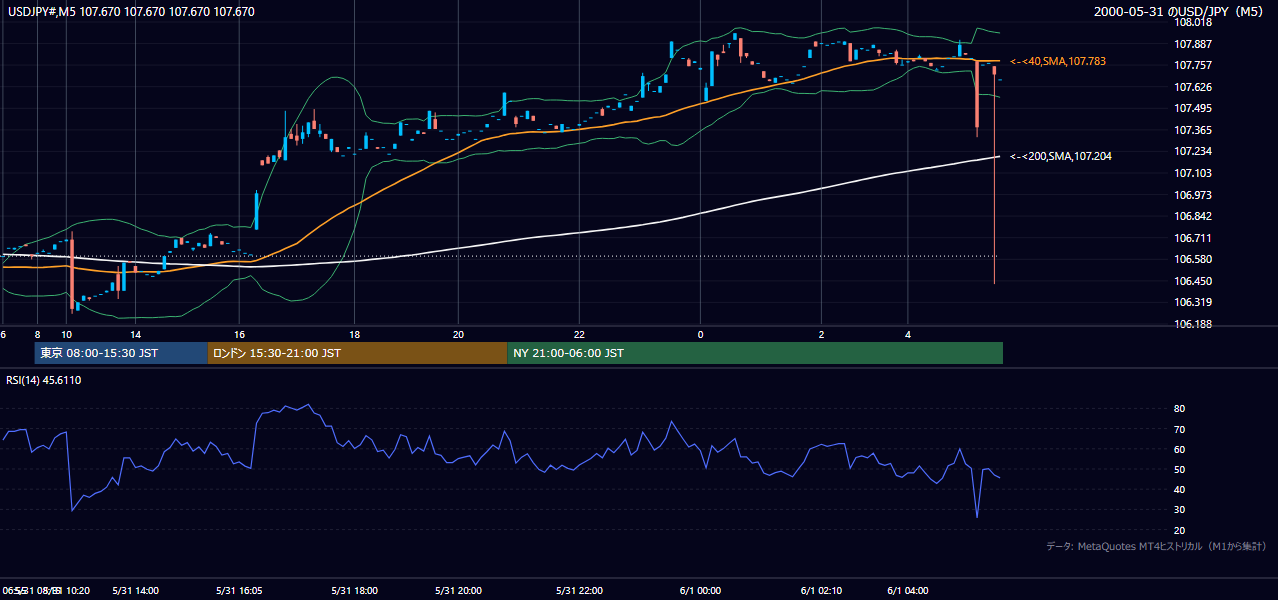Click price axis value 106.450
1278x600 pixels.
click(1192, 281)
